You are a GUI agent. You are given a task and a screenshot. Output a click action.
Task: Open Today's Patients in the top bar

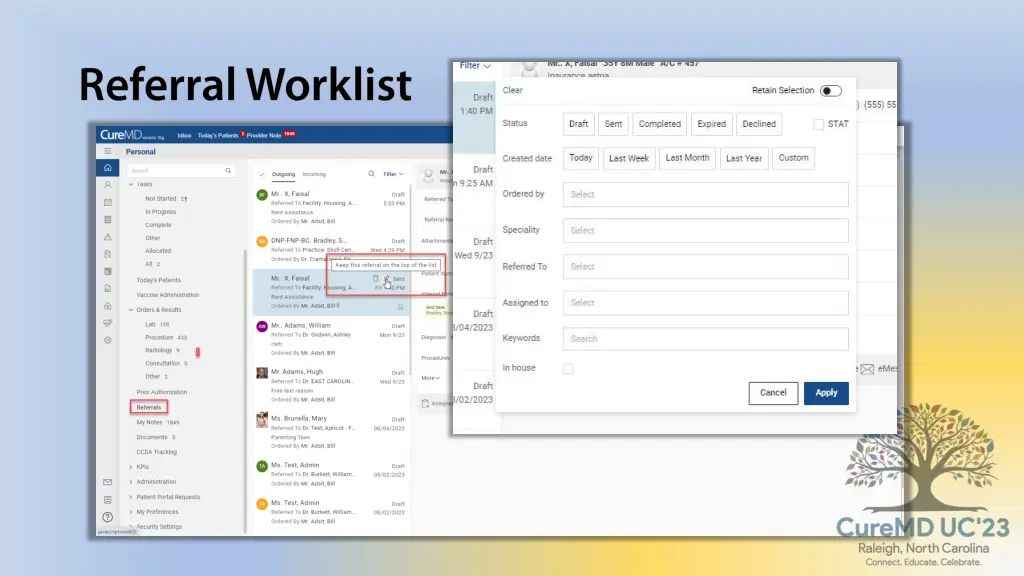218,135
